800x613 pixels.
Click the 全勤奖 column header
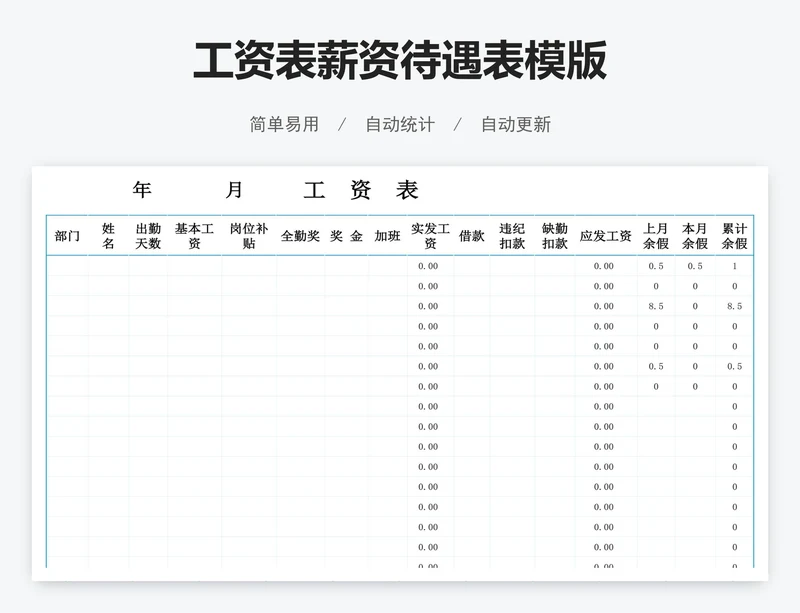coord(300,236)
